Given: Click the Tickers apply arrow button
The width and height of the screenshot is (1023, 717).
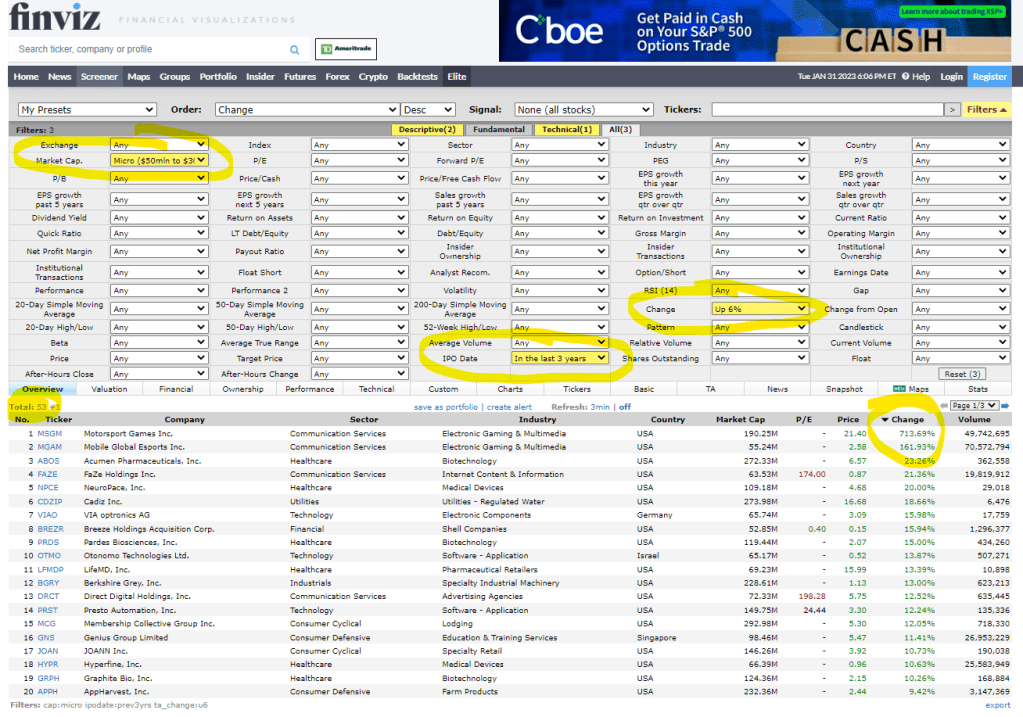Looking at the screenshot, I should (952, 110).
